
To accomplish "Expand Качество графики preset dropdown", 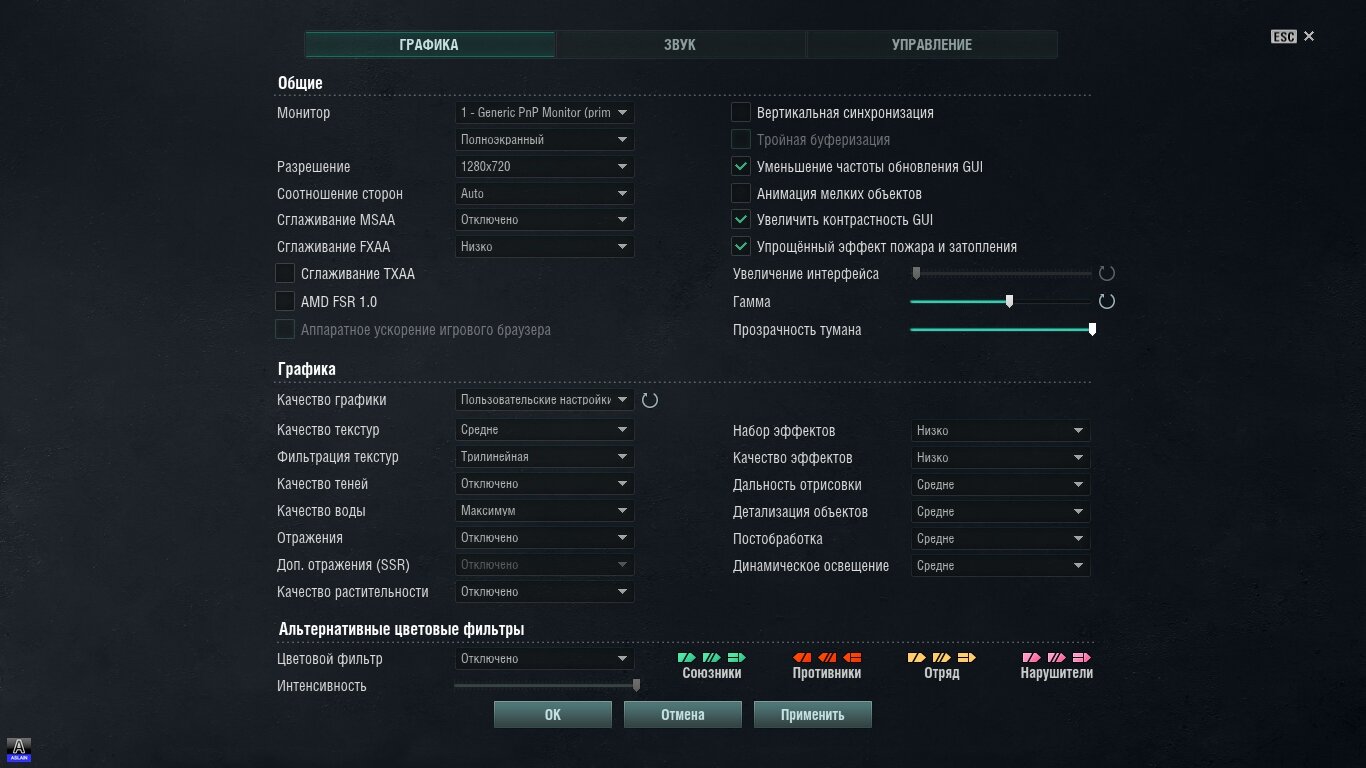I will point(545,400).
